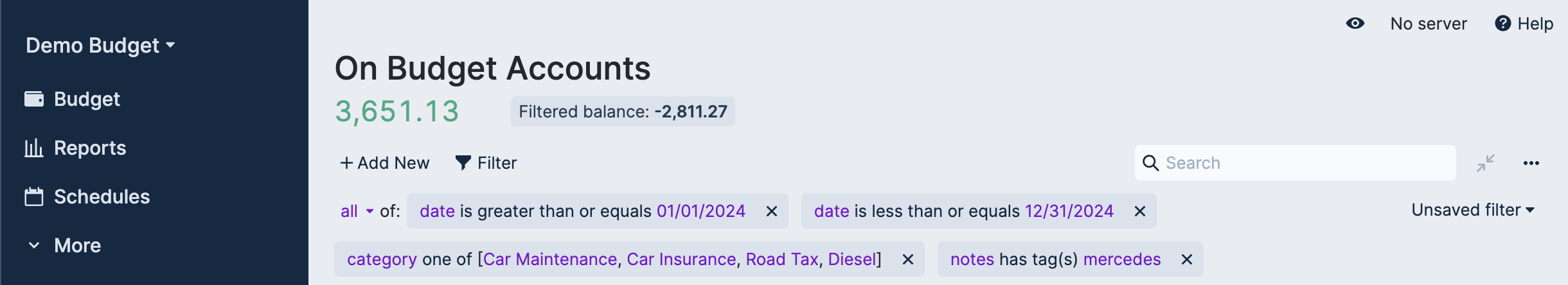This screenshot has height=285, width=1568.
Task: Open the Demo Budget dropdown
Action: [100, 46]
